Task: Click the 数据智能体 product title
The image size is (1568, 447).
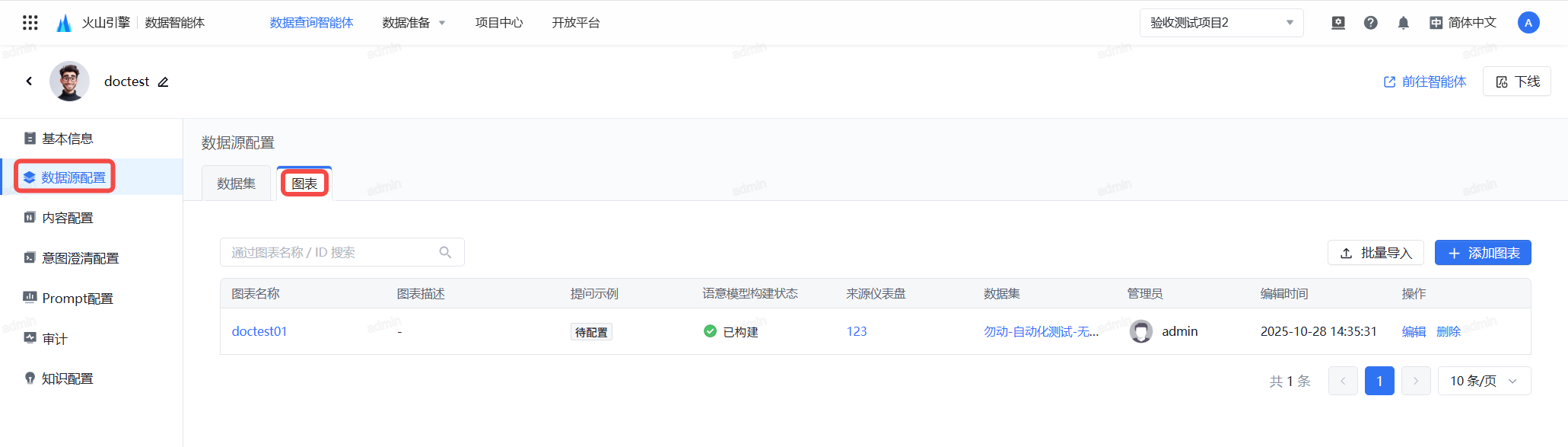Action: [175, 23]
